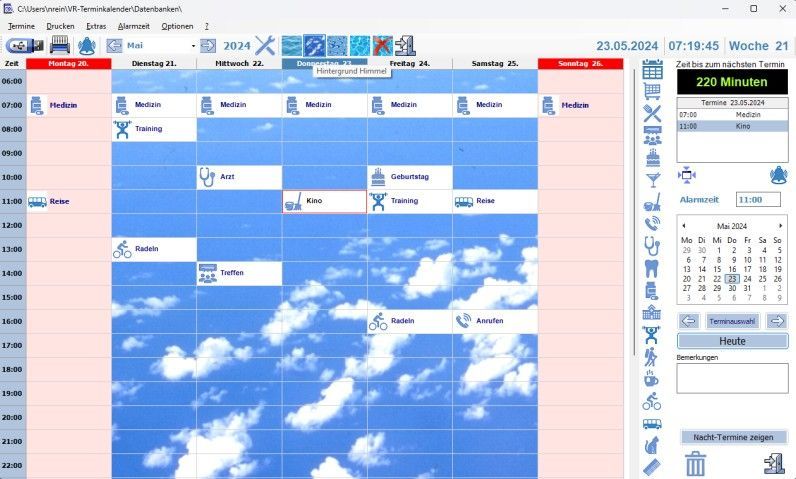Screen dimensions: 796x479
Task: Go to next month with right arrow
Action: point(208,45)
